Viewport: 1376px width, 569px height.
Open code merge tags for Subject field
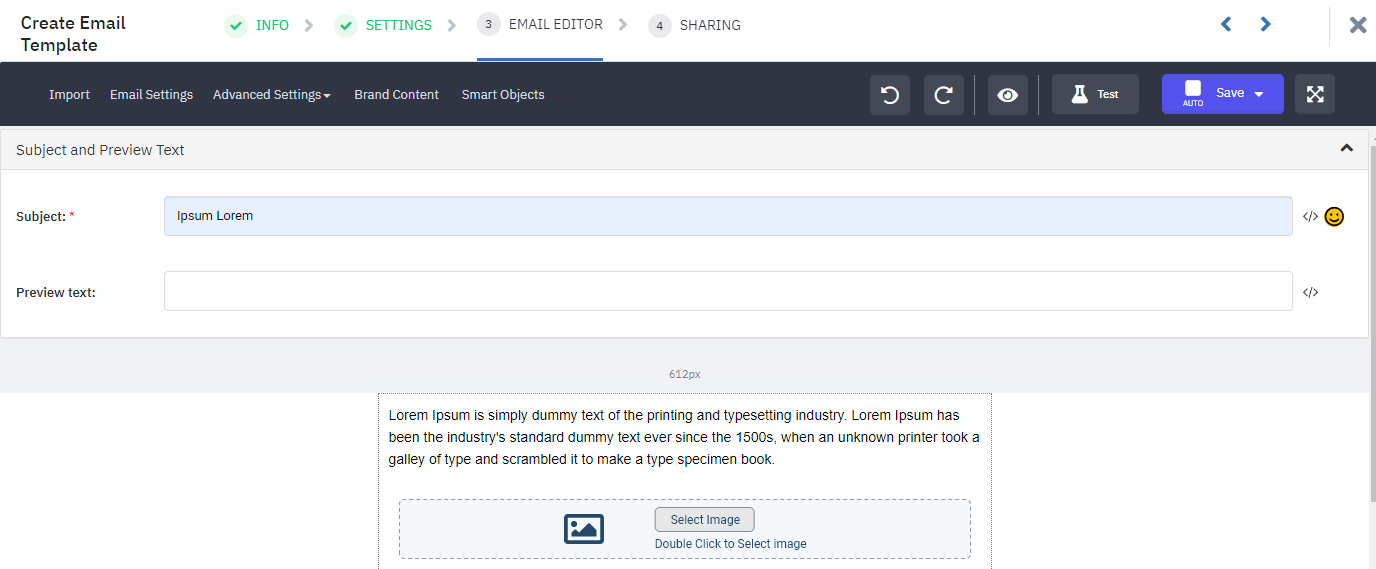[x=1310, y=216]
